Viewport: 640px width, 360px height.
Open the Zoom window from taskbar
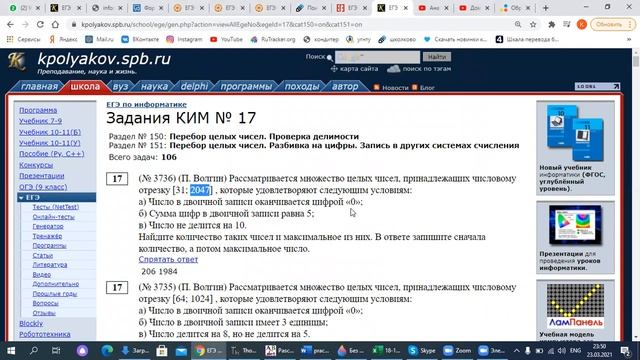click(x=457, y=351)
